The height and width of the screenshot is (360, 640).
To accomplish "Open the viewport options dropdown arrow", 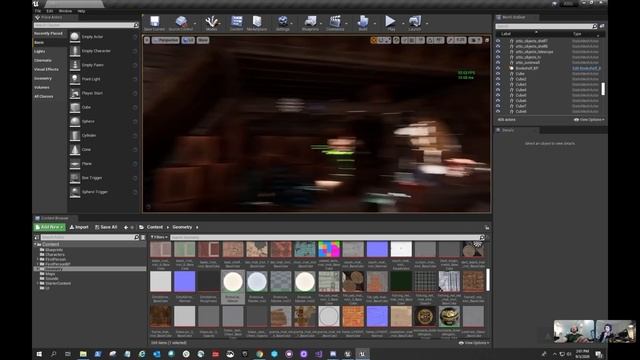I will pyautogui.click(x=147, y=40).
